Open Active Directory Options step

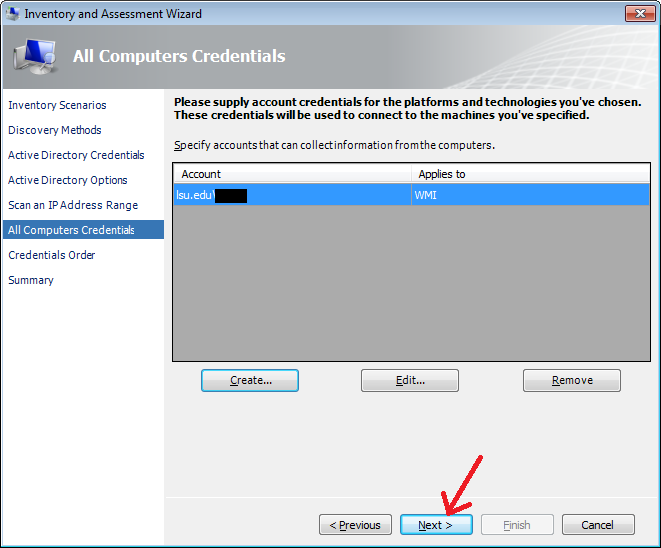click(x=68, y=180)
